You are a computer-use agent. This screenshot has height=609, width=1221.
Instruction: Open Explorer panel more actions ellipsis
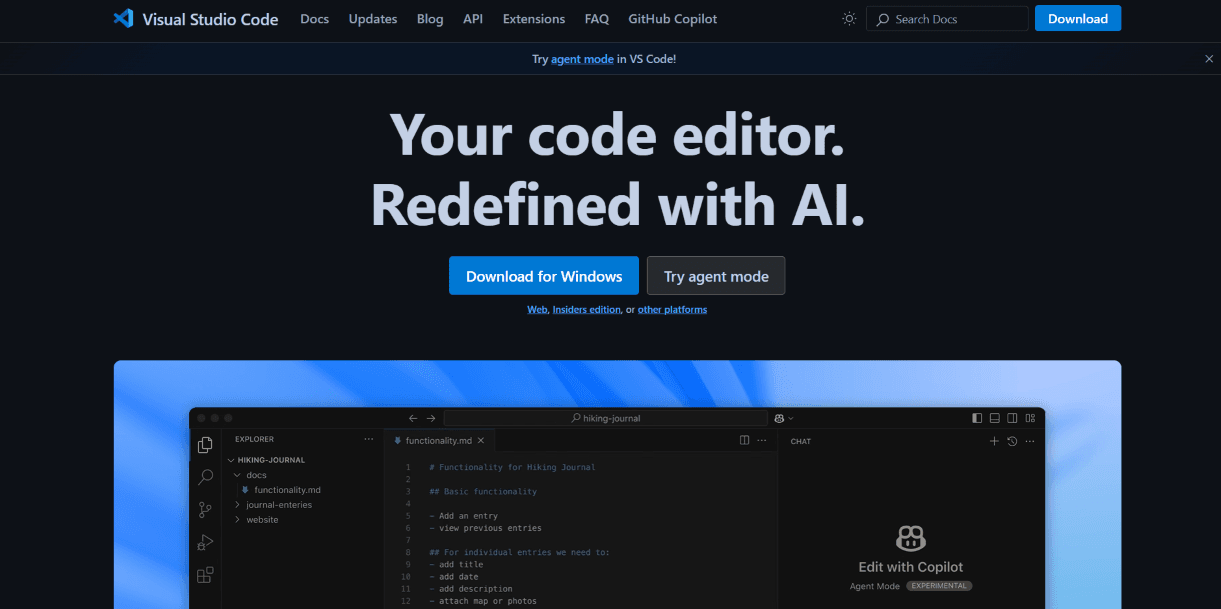(368, 439)
